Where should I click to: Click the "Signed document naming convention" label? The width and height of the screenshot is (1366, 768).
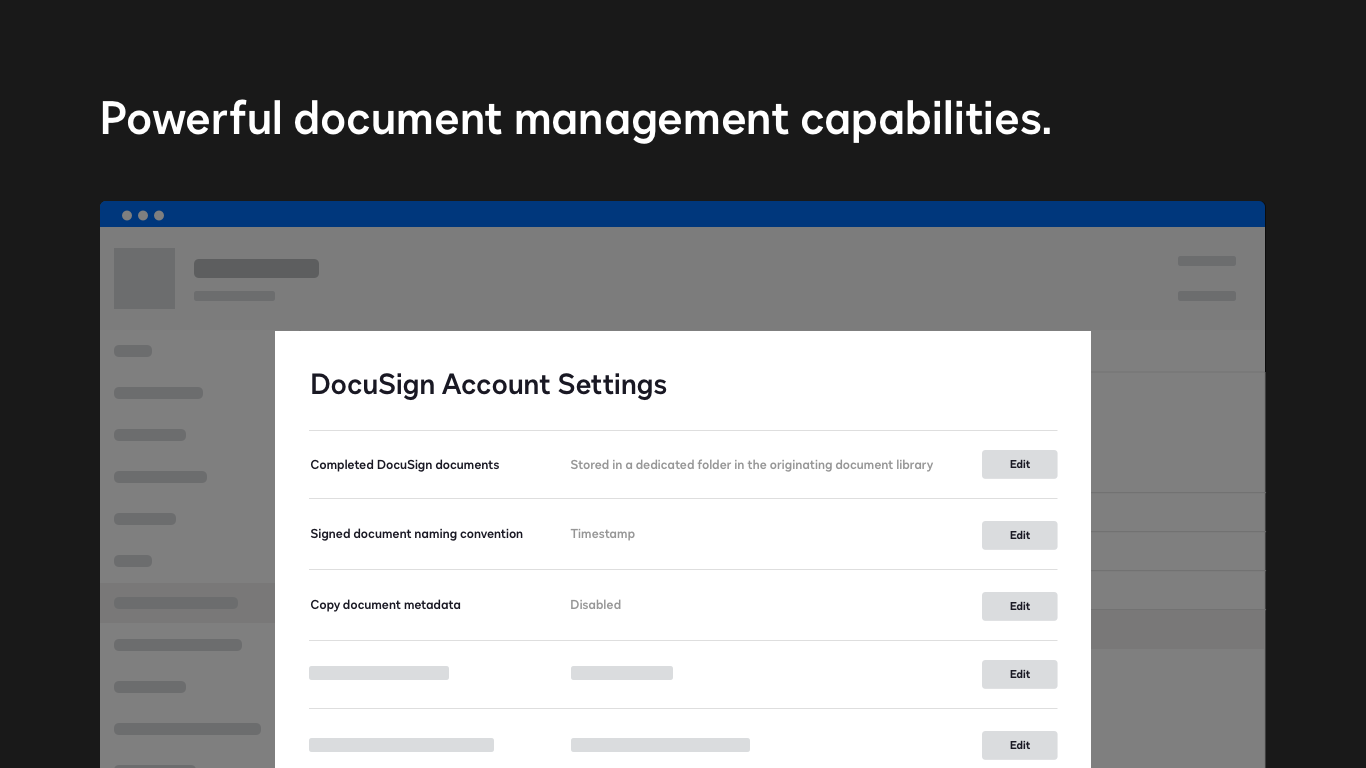(417, 534)
